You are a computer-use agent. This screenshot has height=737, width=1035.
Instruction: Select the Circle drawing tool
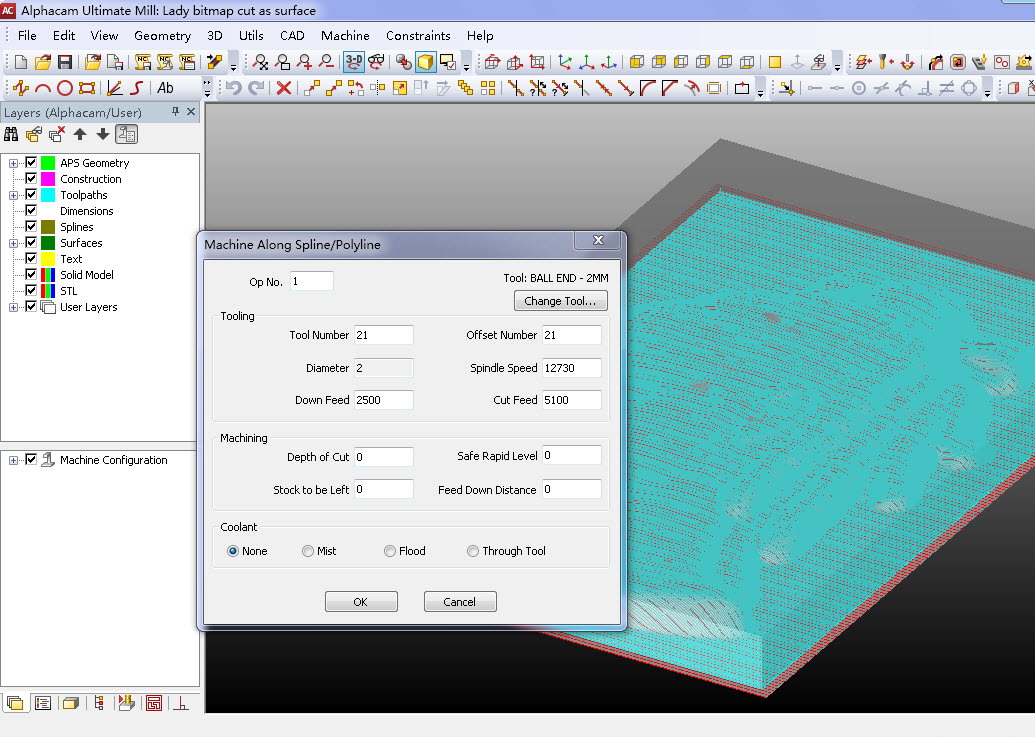[65, 88]
